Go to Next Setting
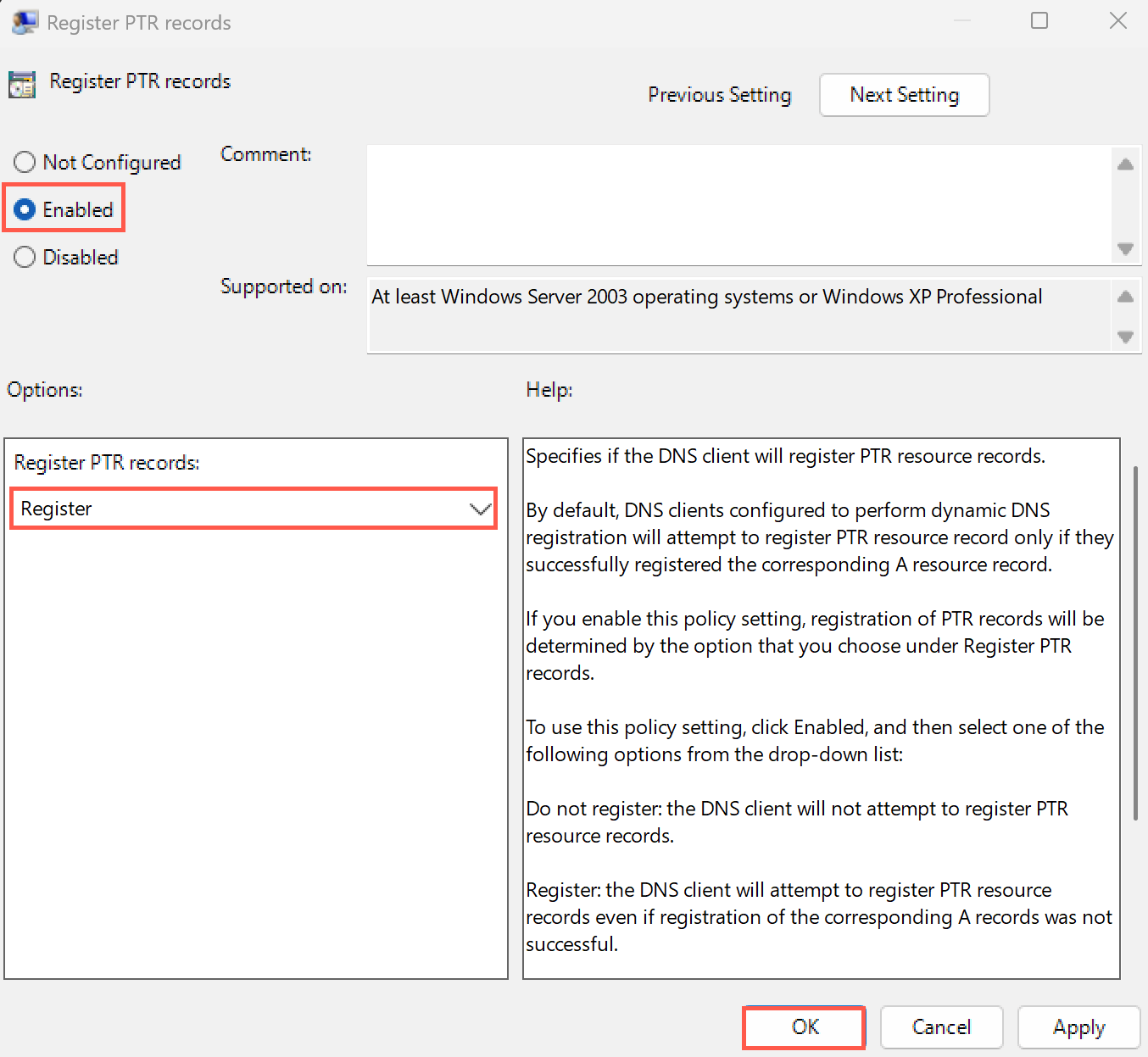 click(x=905, y=95)
